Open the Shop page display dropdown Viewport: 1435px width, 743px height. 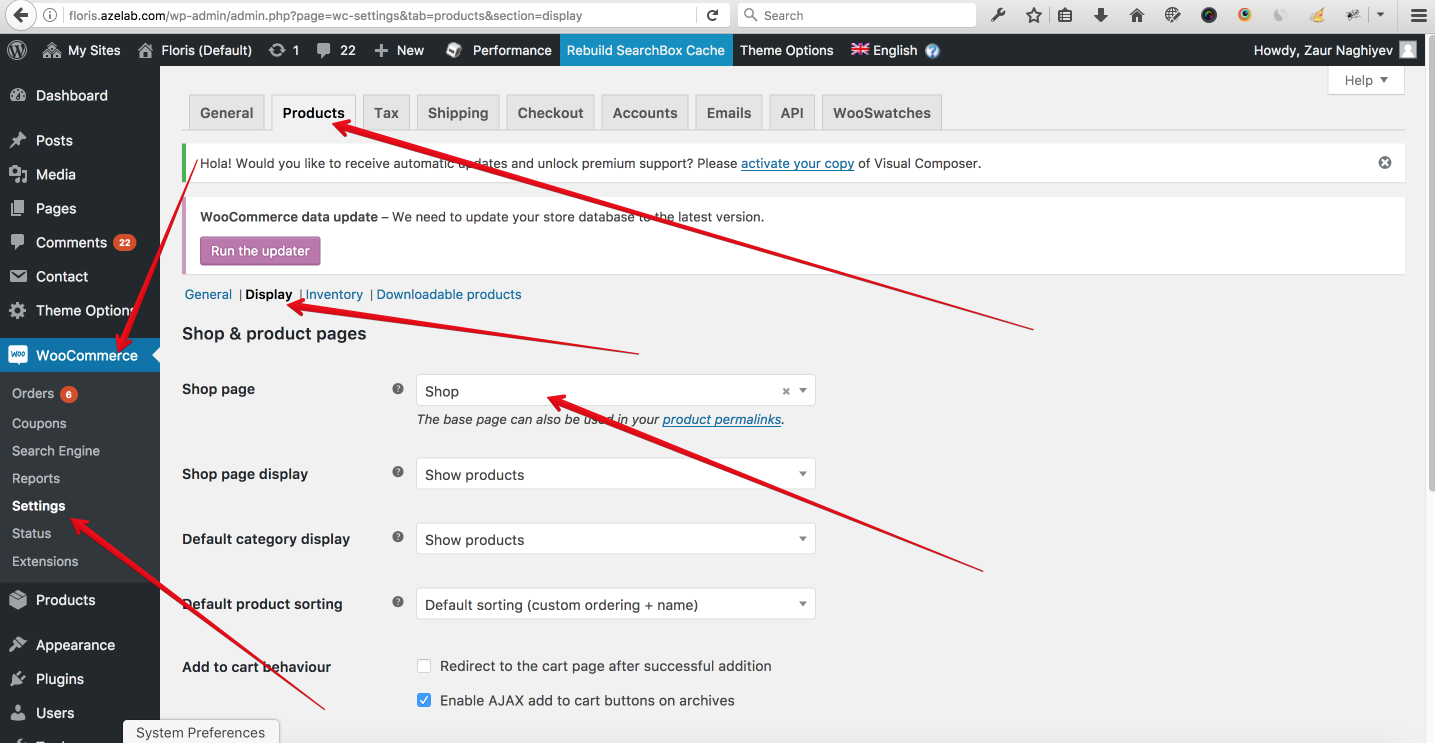tap(616, 474)
